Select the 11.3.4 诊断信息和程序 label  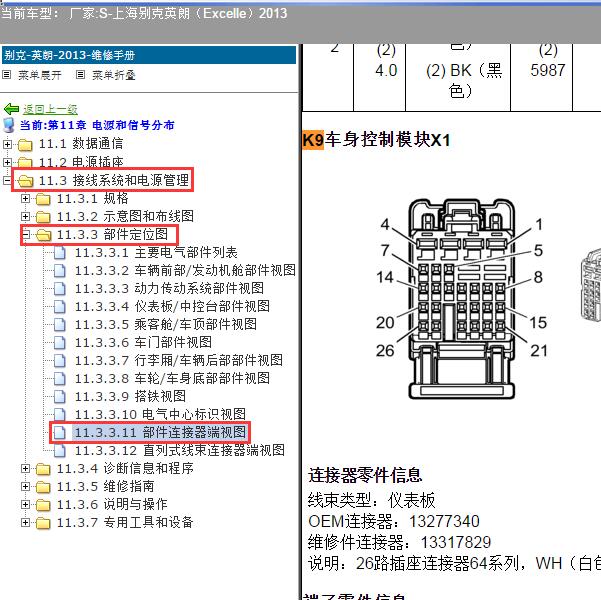coord(125,468)
